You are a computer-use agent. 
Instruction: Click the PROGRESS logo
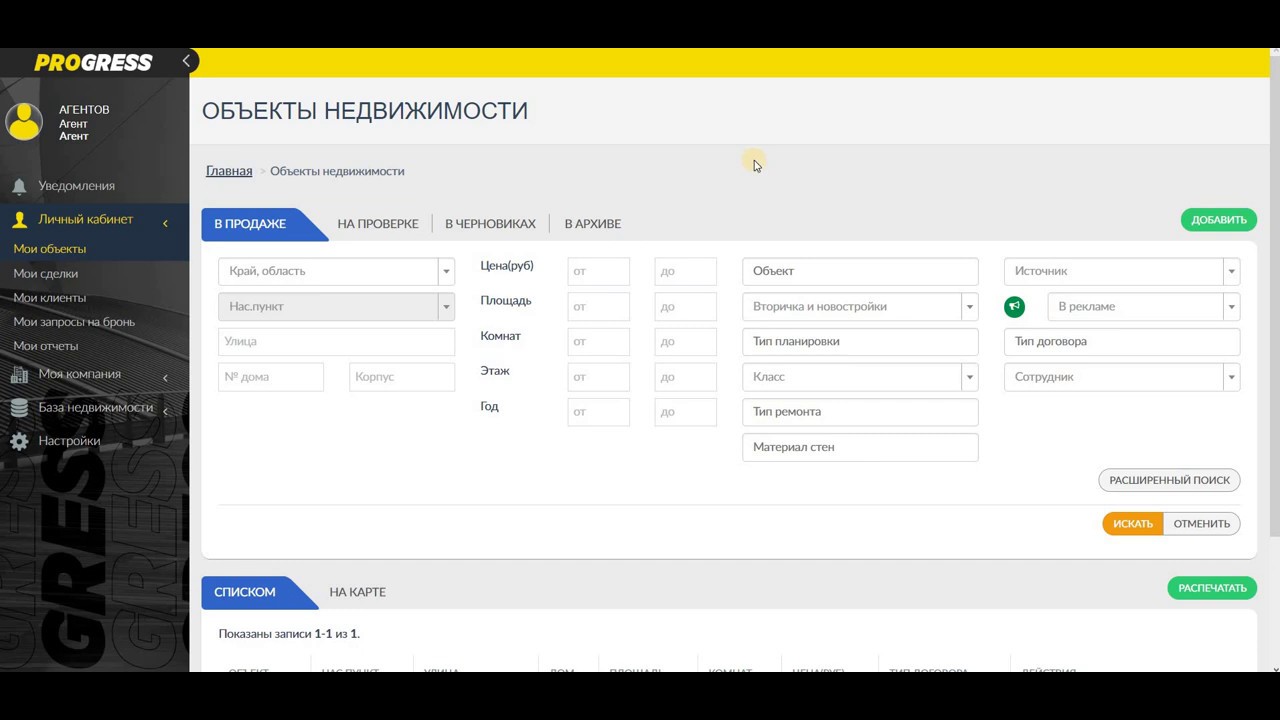[93, 63]
